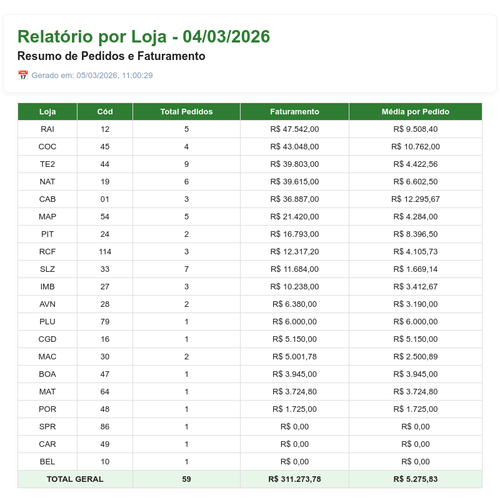The width and height of the screenshot is (500, 500).
Task: Click the COC faturamento value R$ 43.048,00
Action: [x=295, y=147]
